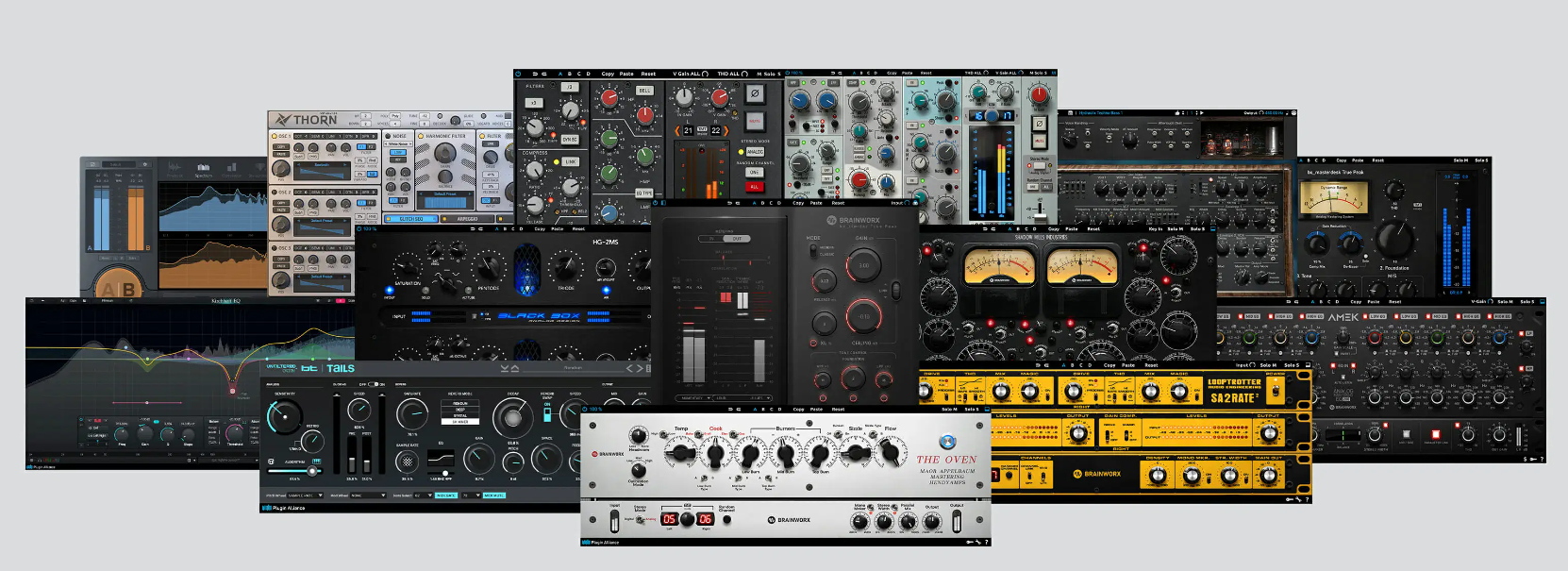Click the red 06 right channel display
The height and width of the screenshot is (571, 1568).
pyautogui.click(x=705, y=519)
